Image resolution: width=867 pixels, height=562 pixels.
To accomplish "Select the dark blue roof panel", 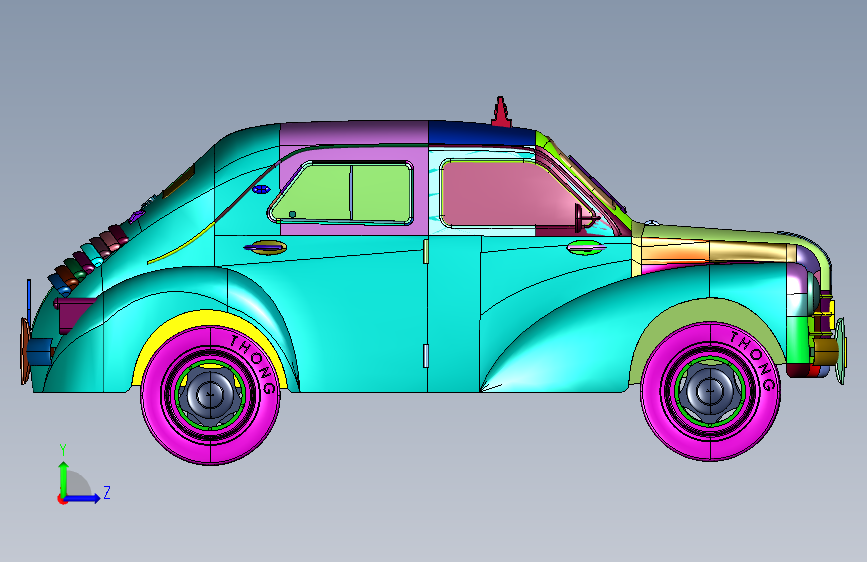I will tap(481, 134).
